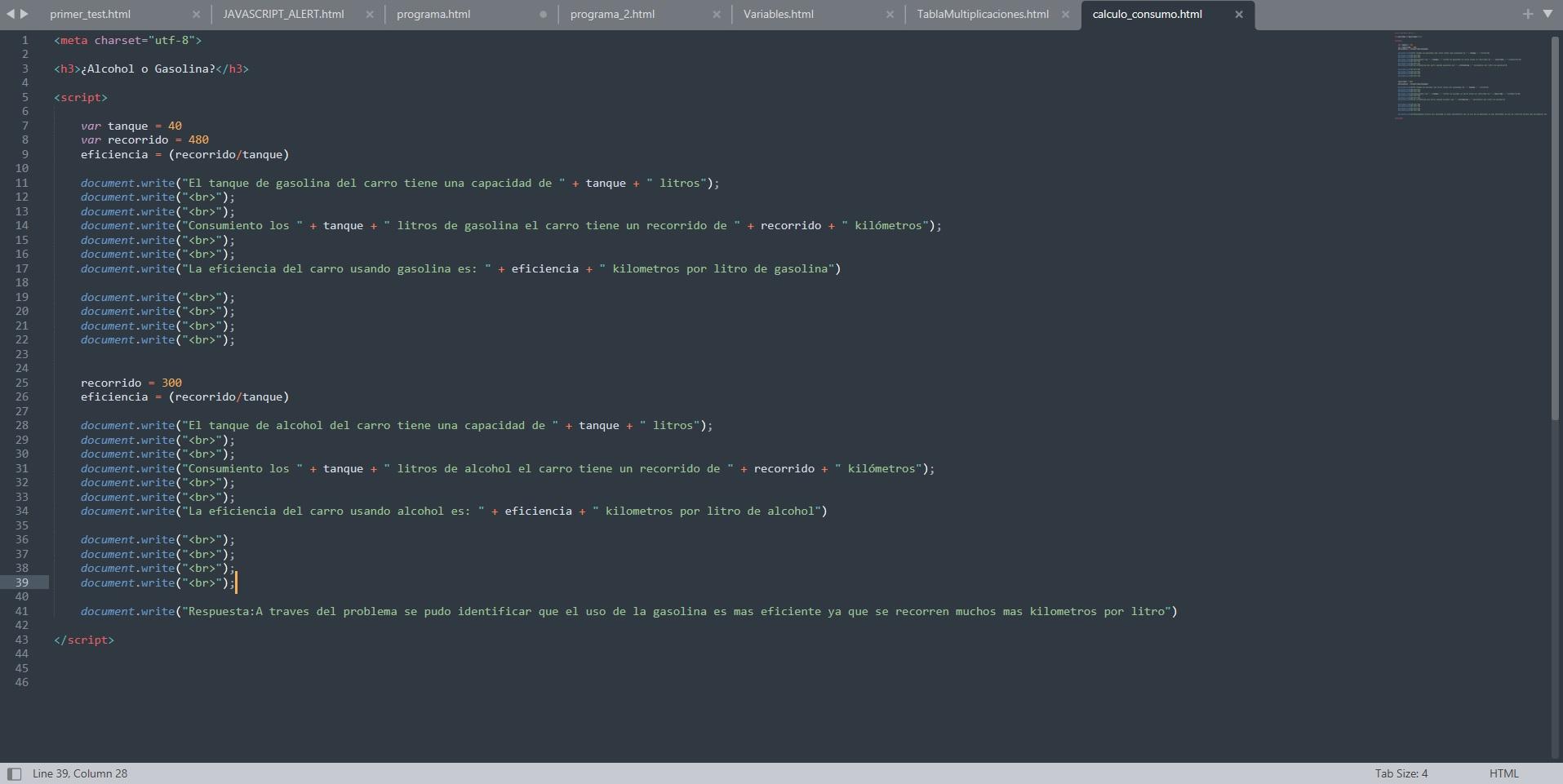Image resolution: width=1563 pixels, height=784 pixels.
Task: Click the "El tanque de gasolina" string
Action: (374, 183)
